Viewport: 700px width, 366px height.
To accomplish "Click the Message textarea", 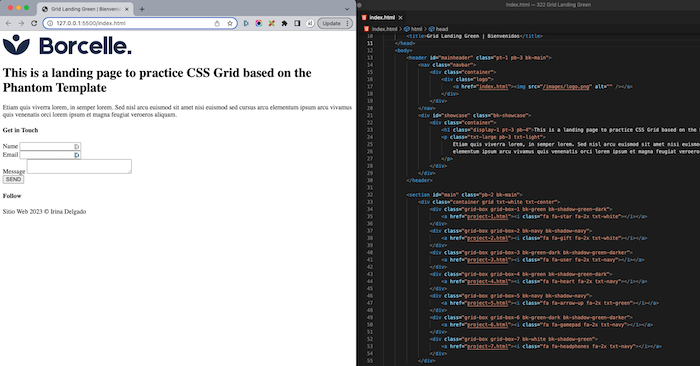I will pos(79,166).
